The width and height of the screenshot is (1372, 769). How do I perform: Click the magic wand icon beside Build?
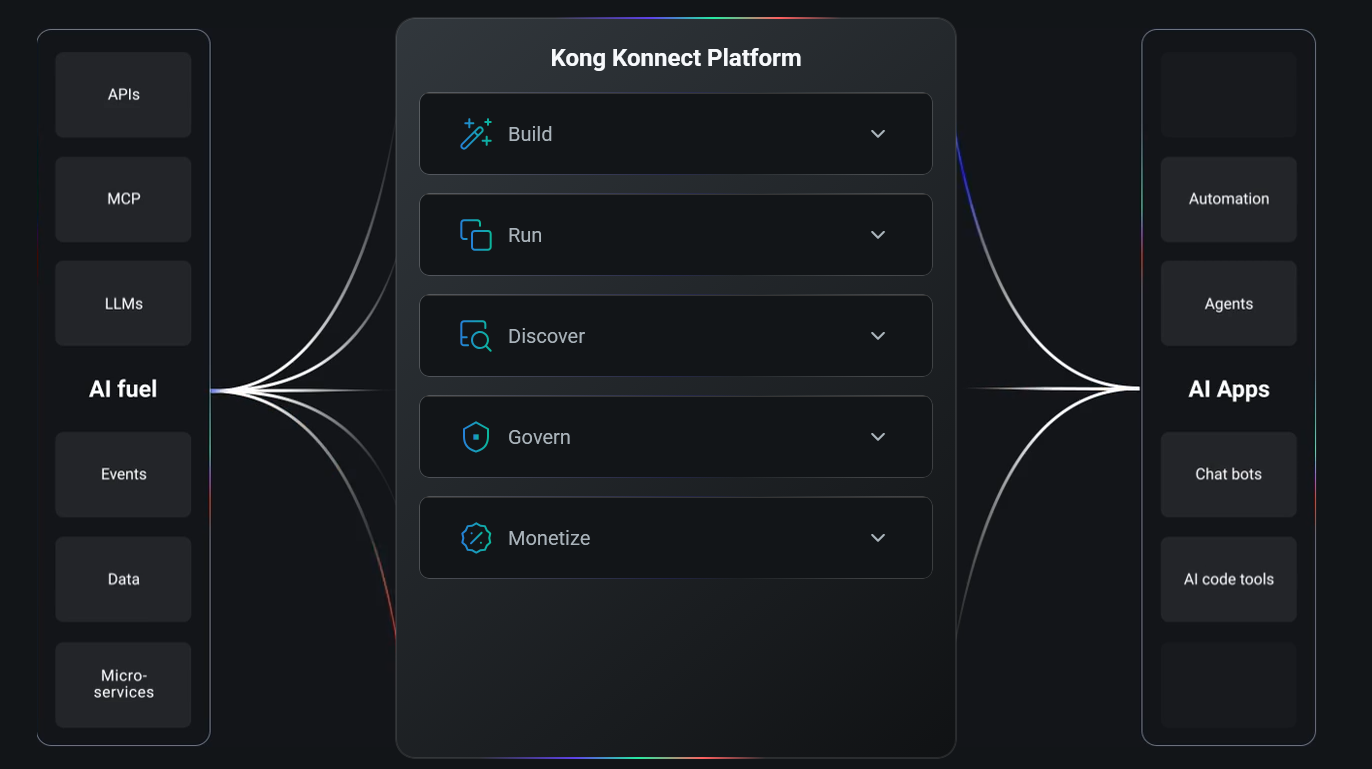coord(477,133)
